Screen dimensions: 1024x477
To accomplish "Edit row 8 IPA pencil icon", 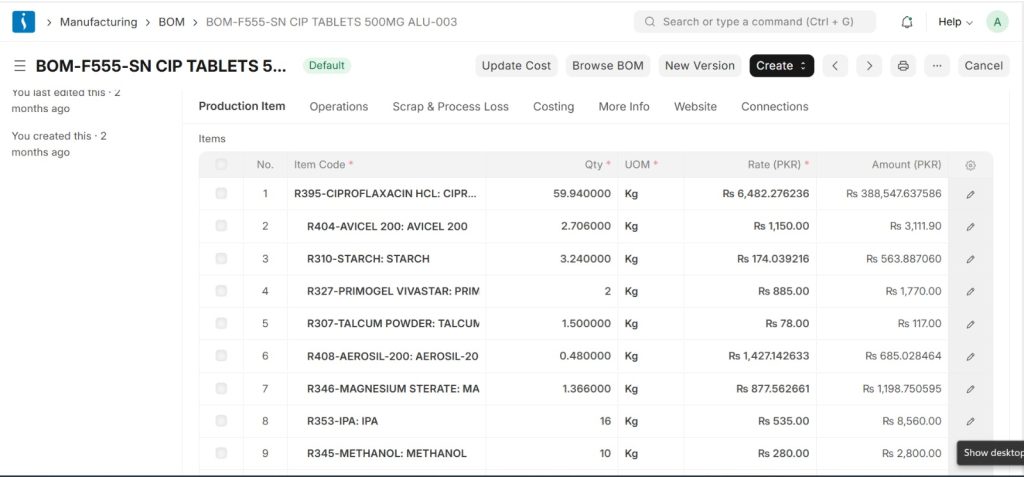I will [970, 421].
